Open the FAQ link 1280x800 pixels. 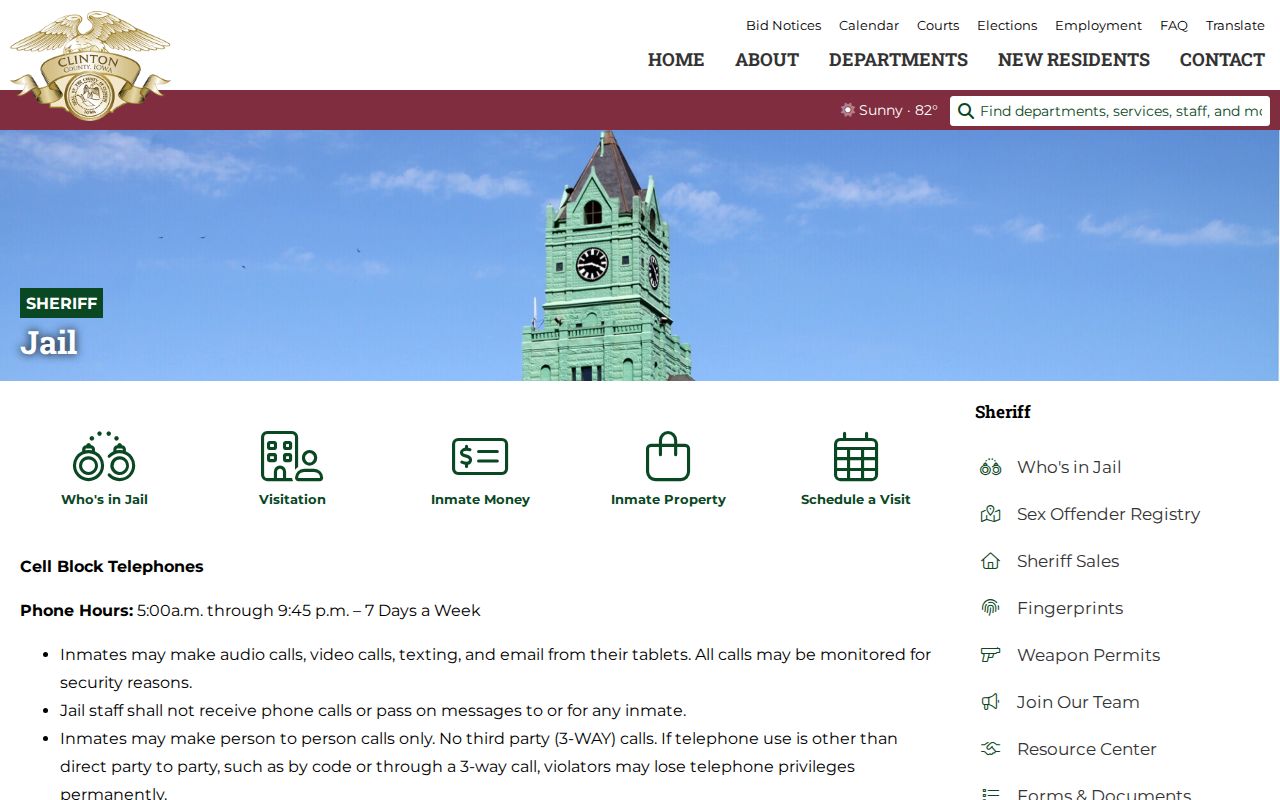pyautogui.click(x=1174, y=26)
